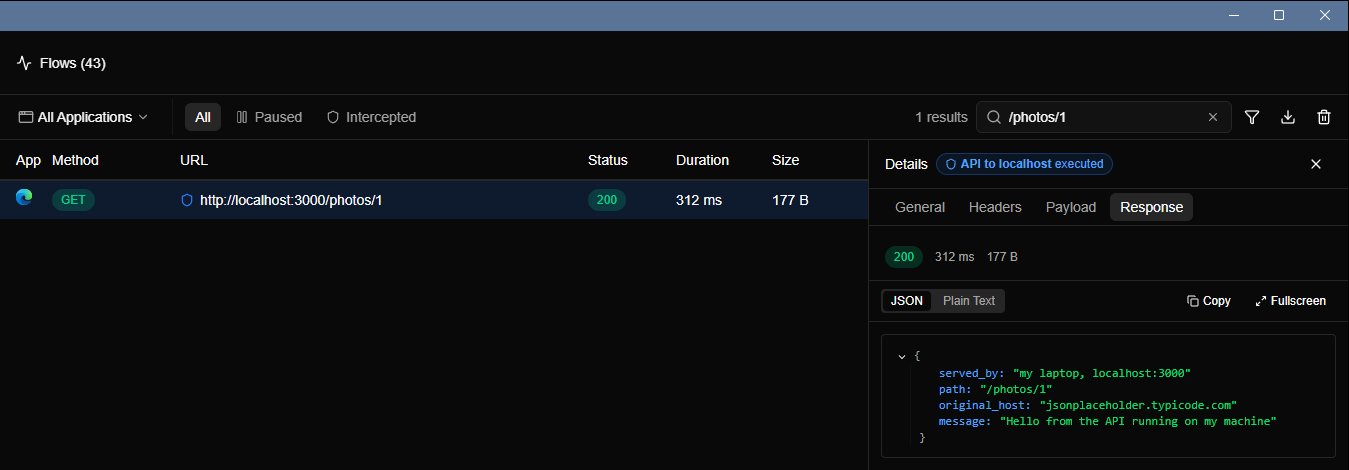Click the 1 results label
This screenshot has width=1349, height=470.
(x=941, y=117)
